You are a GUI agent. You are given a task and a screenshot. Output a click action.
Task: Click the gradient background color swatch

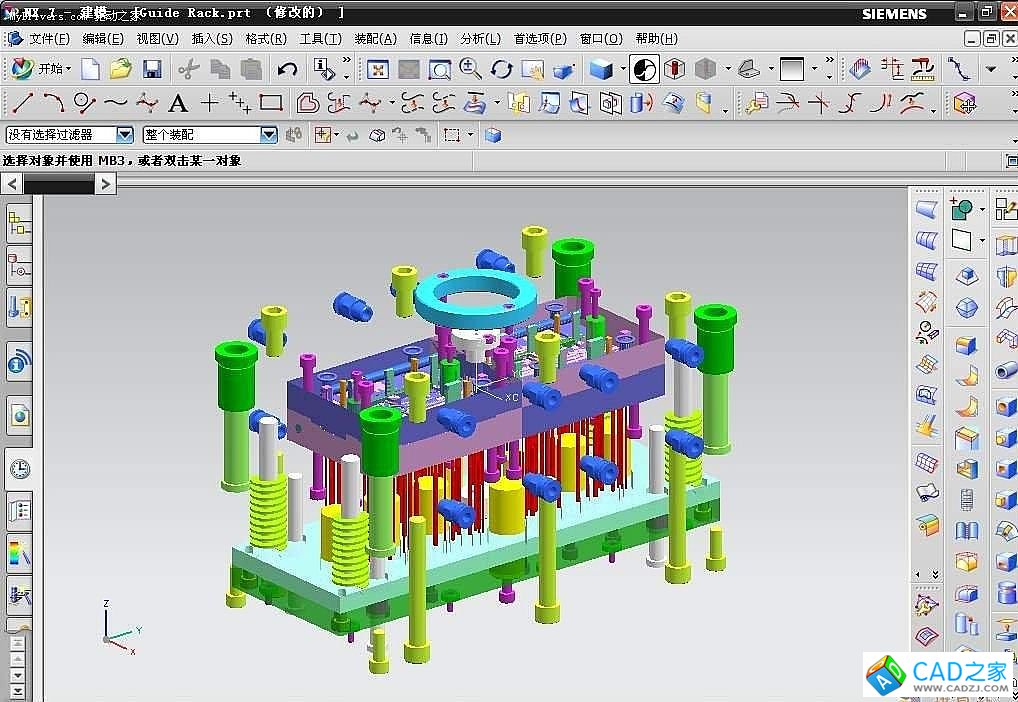tap(791, 69)
